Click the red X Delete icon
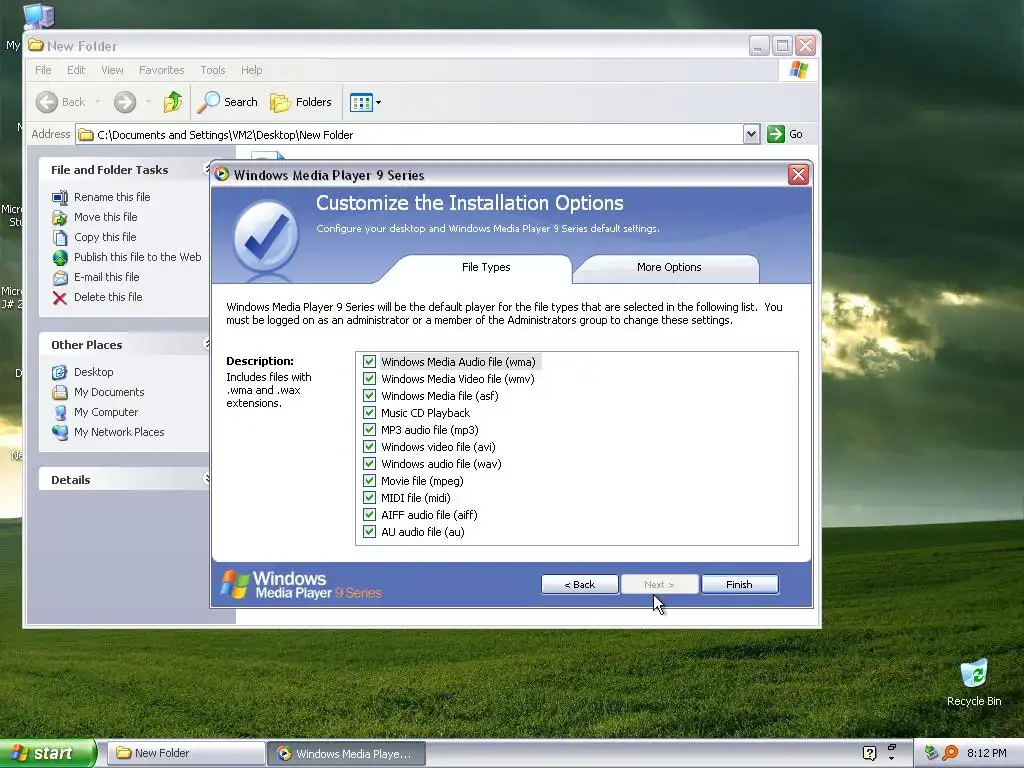1024x768 pixels. click(x=59, y=298)
